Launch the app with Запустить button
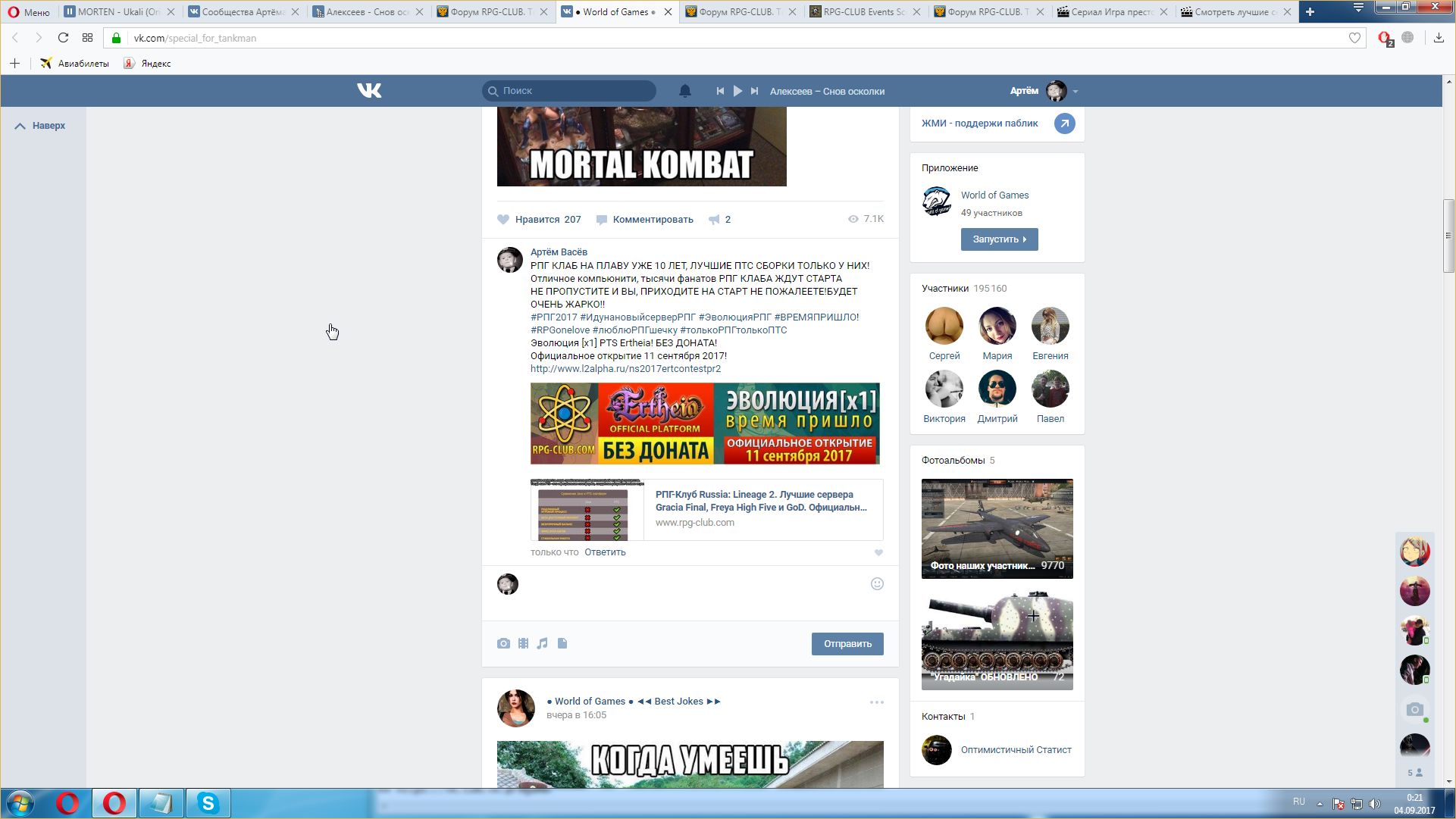1456x819 pixels. tap(999, 239)
